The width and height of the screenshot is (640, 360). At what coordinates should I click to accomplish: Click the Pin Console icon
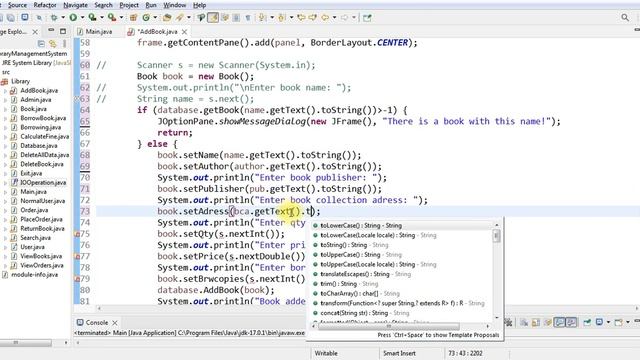[587, 322]
